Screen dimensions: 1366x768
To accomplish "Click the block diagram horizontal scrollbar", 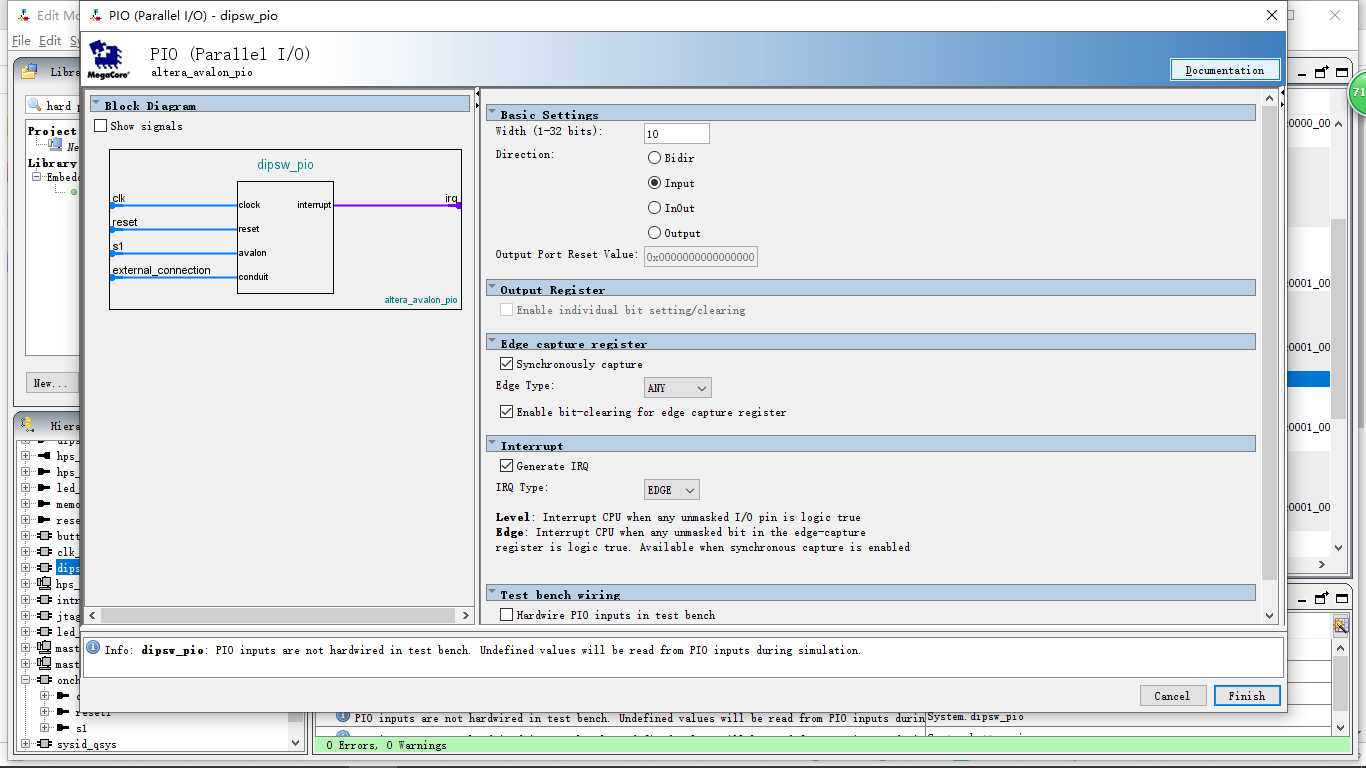I will coord(279,615).
